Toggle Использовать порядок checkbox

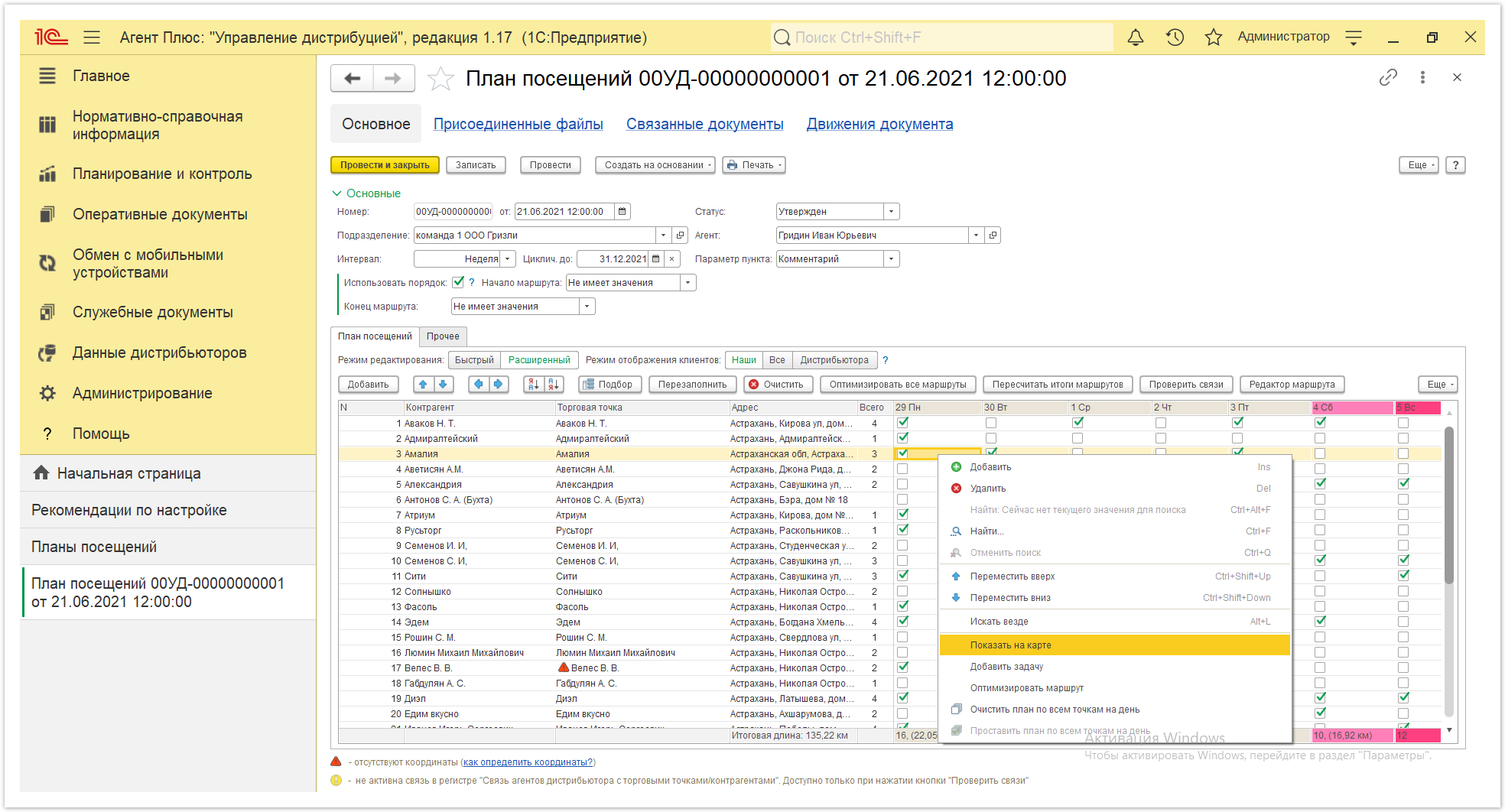(458, 282)
